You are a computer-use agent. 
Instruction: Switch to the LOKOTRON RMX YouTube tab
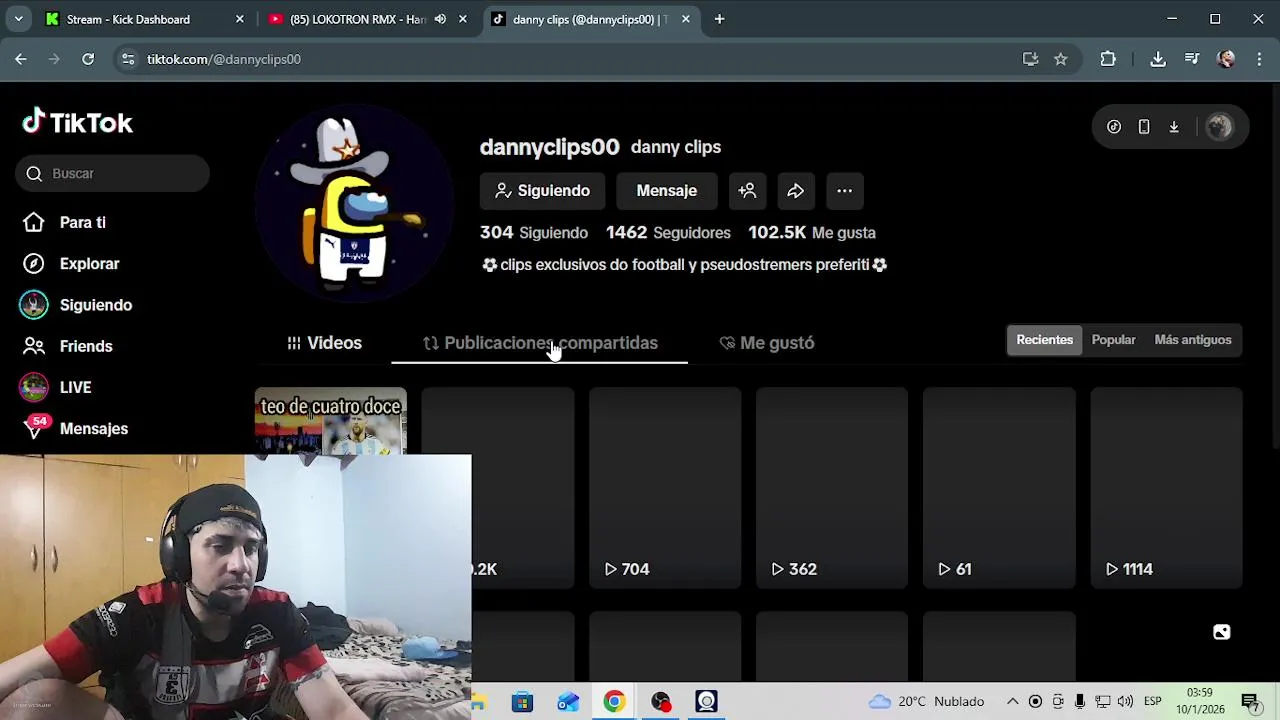[357, 19]
